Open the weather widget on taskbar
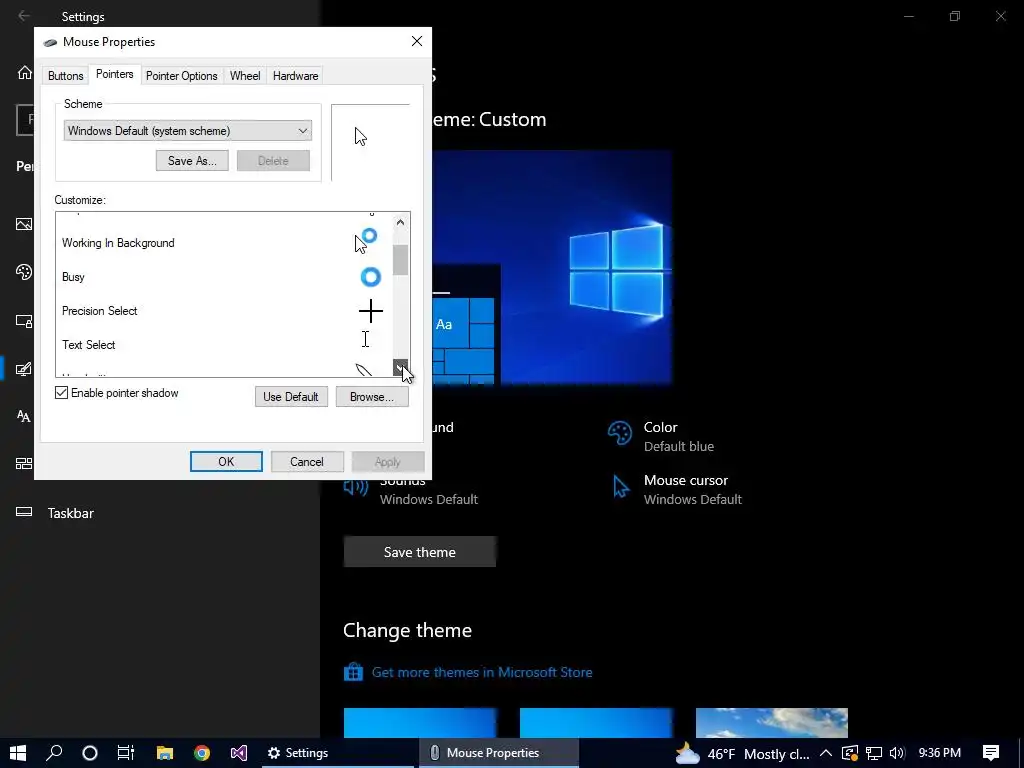The width and height of the screenshot is (1024, 768). [743, 754]
